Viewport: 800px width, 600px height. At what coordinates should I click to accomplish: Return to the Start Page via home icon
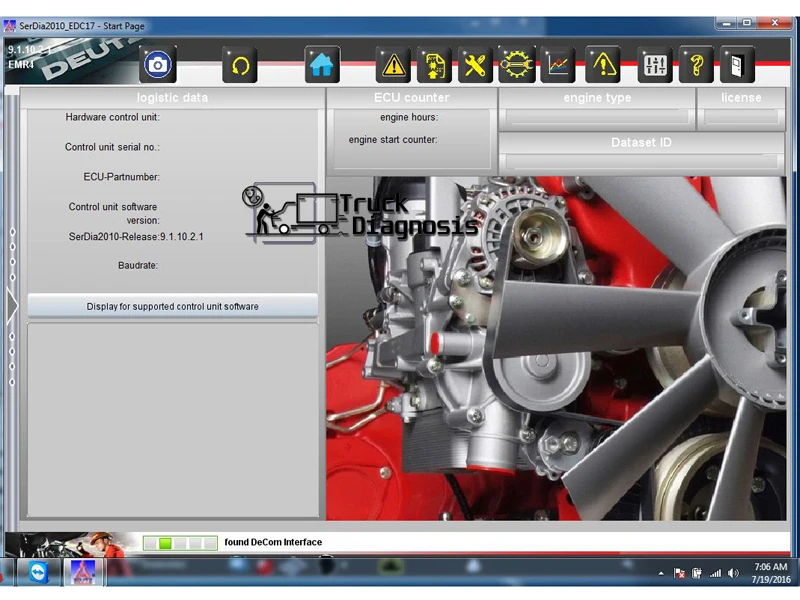click(x=321, y=64)
